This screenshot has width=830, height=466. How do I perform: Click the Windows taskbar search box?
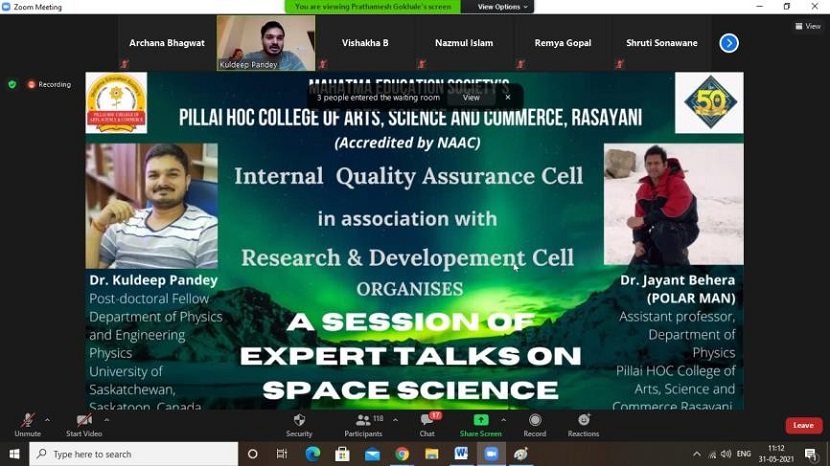tap(134, 454)
